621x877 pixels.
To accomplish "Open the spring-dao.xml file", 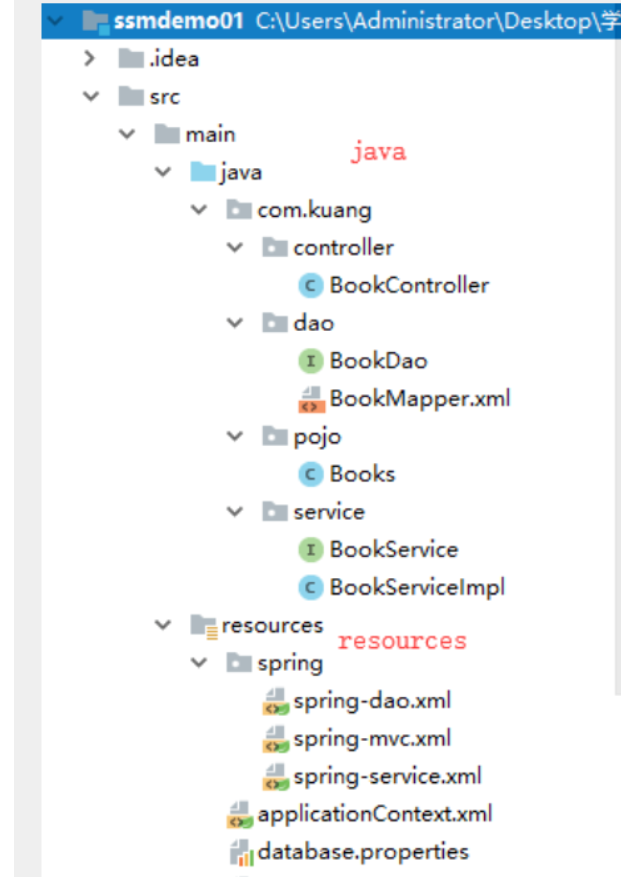I will (373, 701).
